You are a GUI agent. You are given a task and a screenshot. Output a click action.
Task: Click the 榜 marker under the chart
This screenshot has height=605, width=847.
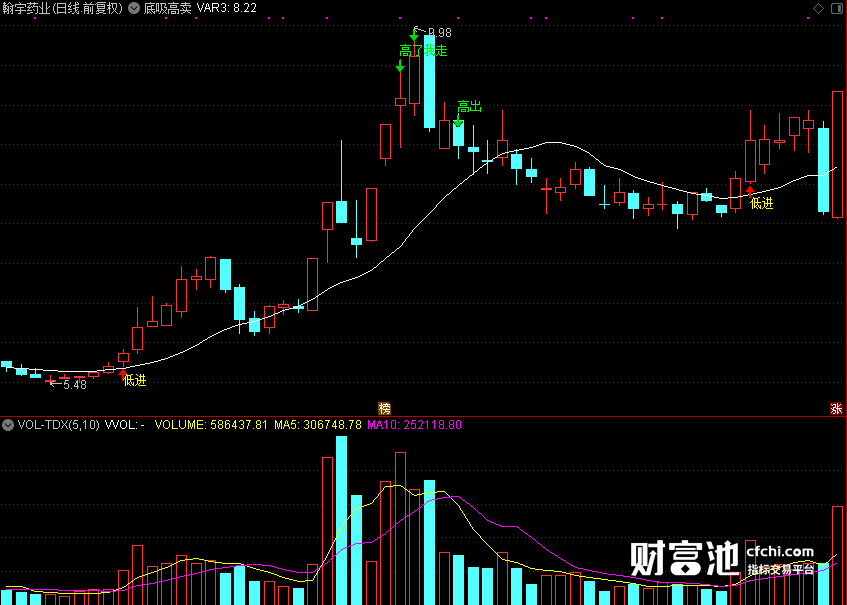(384, 408)
